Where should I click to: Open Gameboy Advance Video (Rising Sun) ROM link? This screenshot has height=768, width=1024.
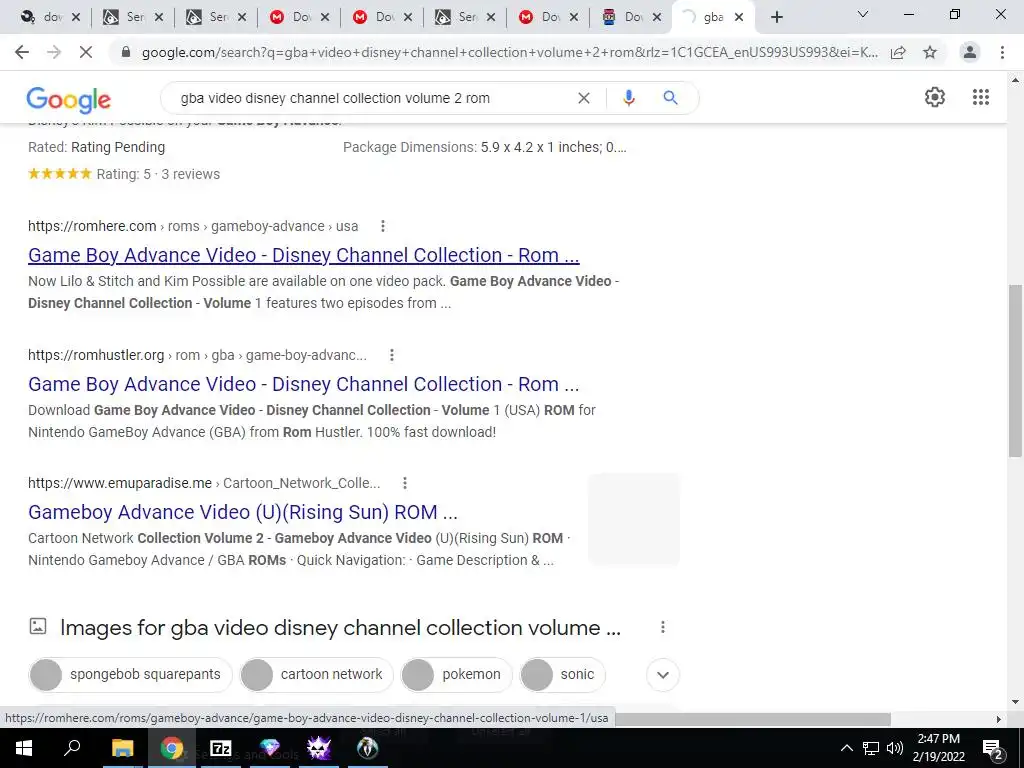click(243, 512)
